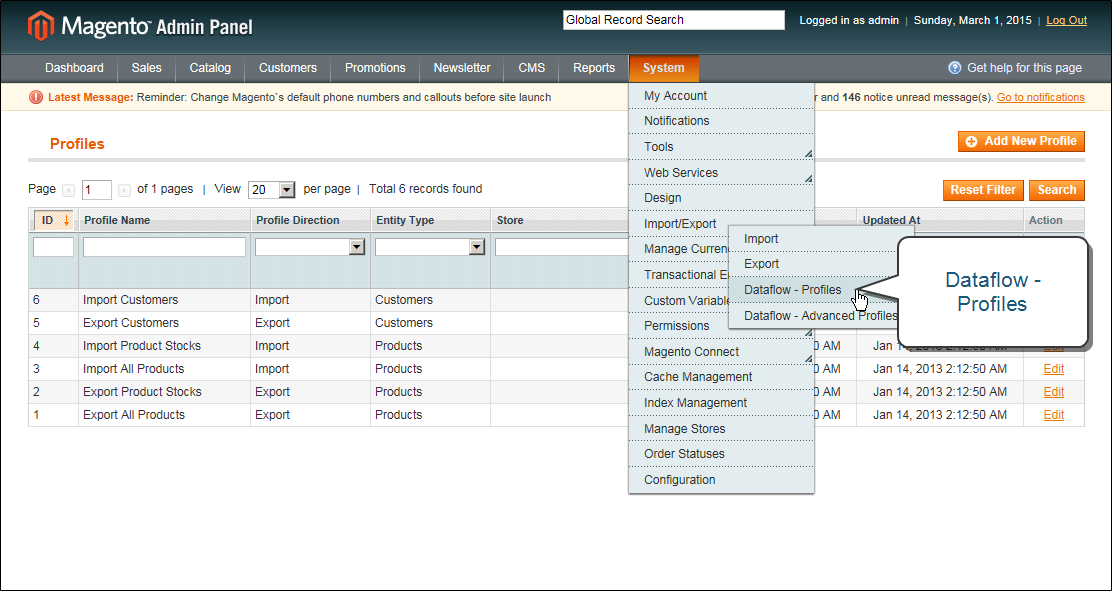Image resolution: width=1112 pixels, height=591 pixels.
Task: Open the Newsletter menu
Action: pos(462,68)
